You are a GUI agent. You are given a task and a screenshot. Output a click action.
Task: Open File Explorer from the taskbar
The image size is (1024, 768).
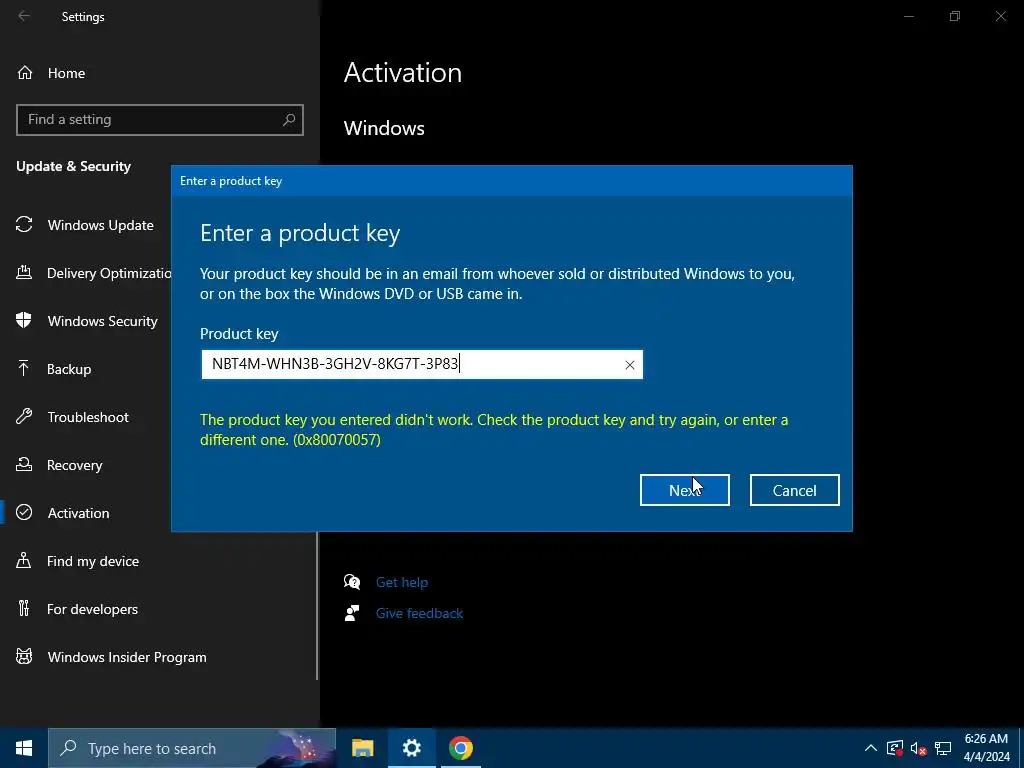[362, 748]
